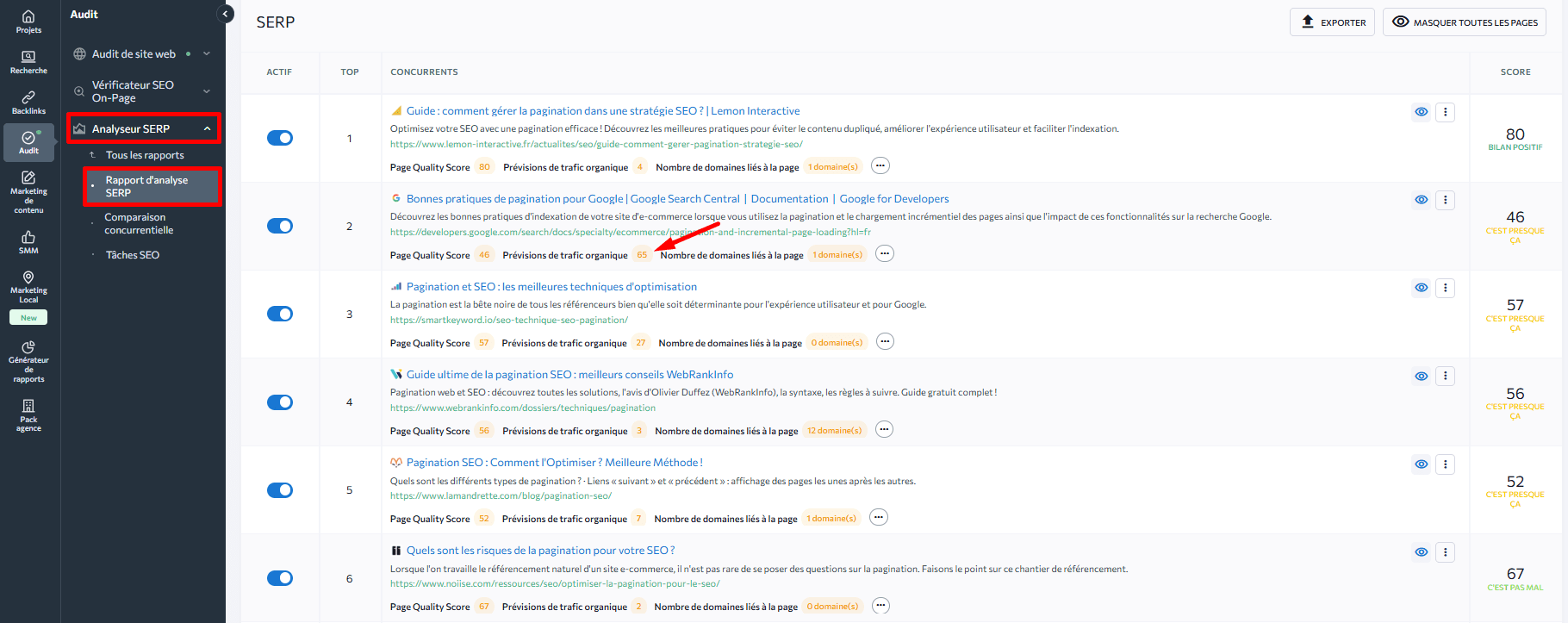Show more metrics for Lemon Interactive row

click(880, 165)
